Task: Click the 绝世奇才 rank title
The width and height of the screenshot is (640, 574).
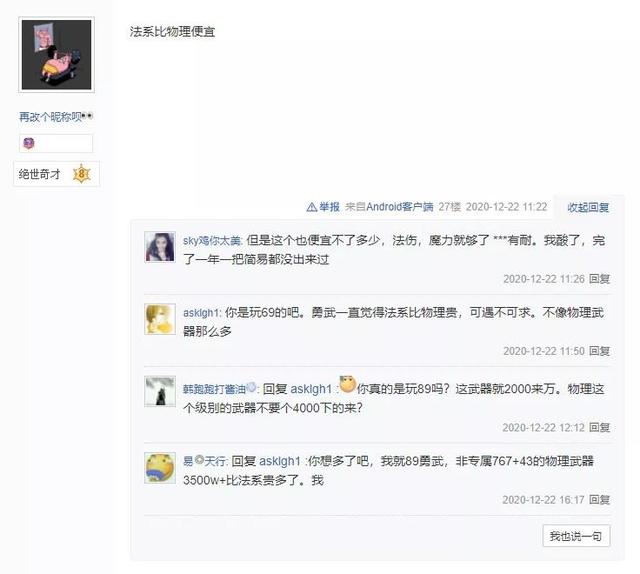Action: tap(39, 174)
